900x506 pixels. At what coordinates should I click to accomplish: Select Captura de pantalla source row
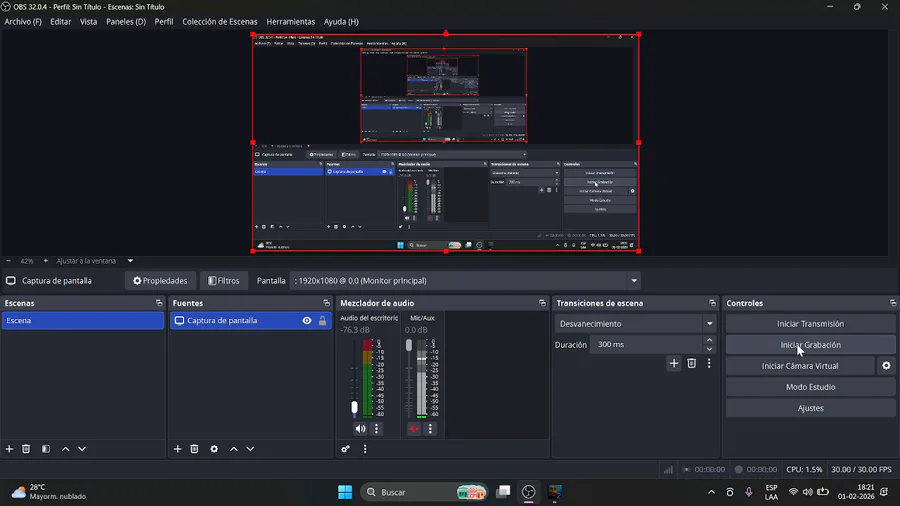point(251,321)
